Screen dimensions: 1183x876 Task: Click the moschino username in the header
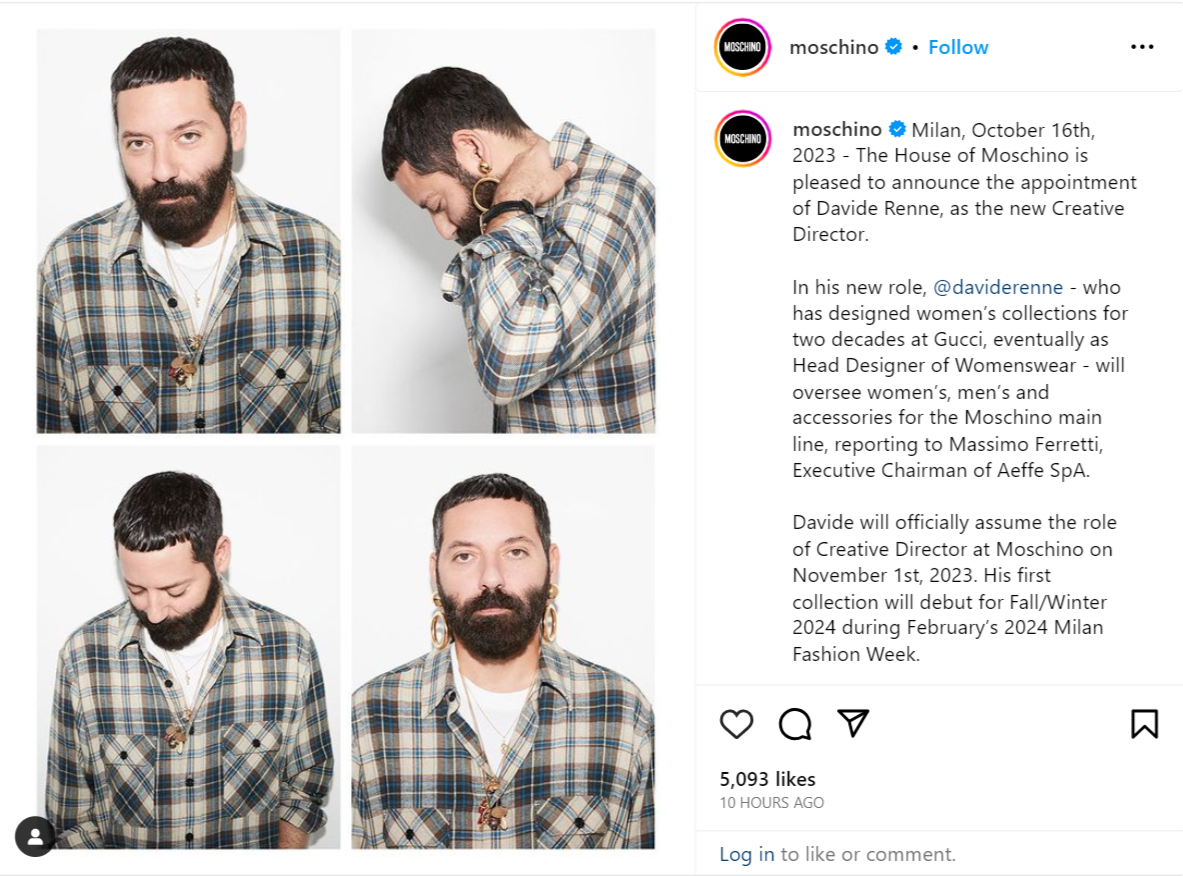[834, 47]
